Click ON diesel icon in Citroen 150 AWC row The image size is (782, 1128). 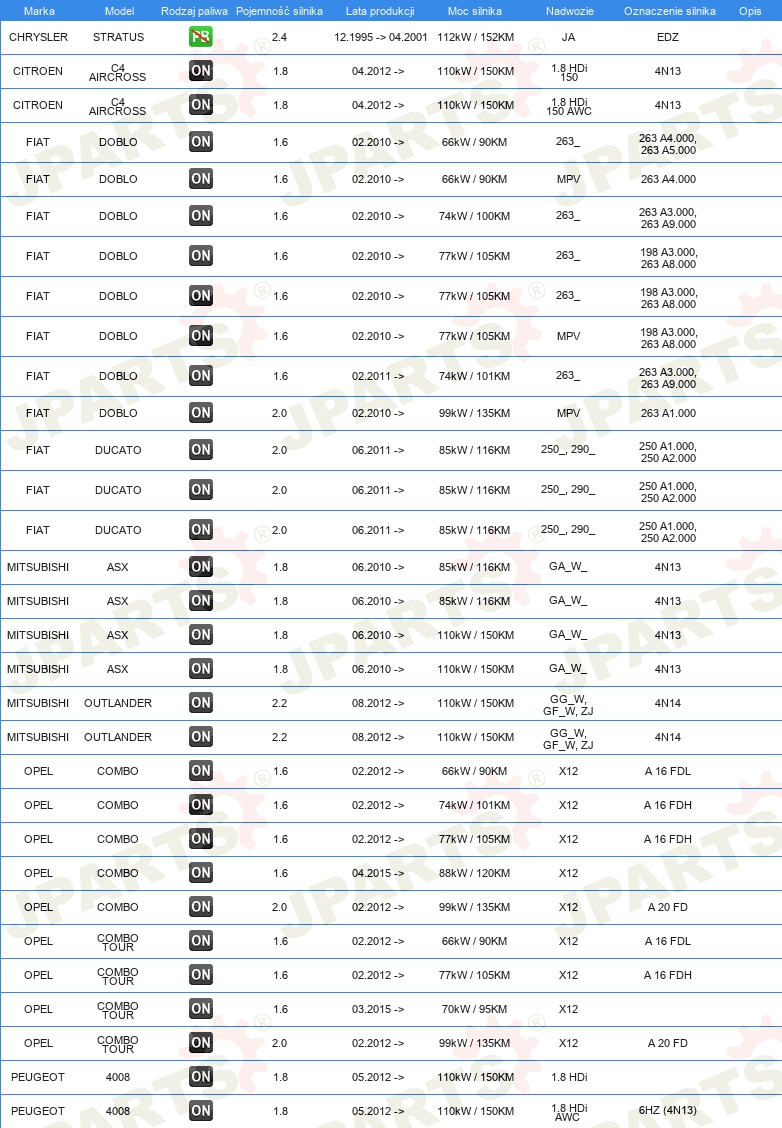201,105
